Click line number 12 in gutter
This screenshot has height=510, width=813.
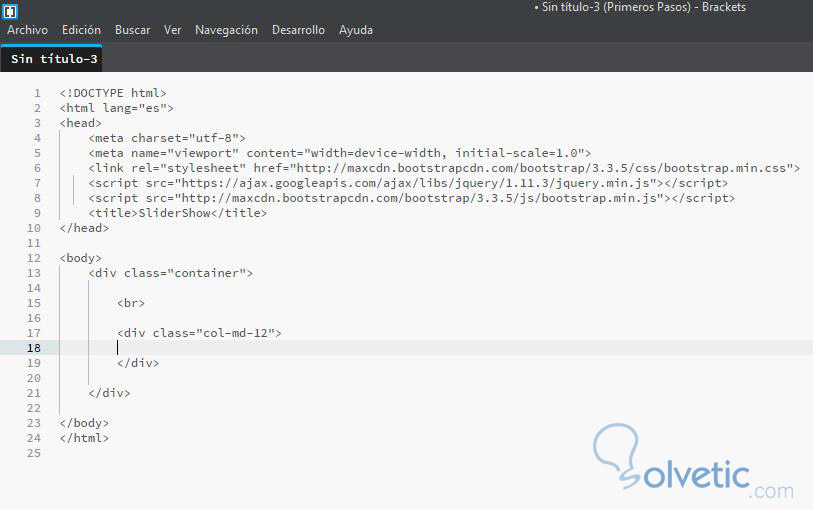[34, 259]
